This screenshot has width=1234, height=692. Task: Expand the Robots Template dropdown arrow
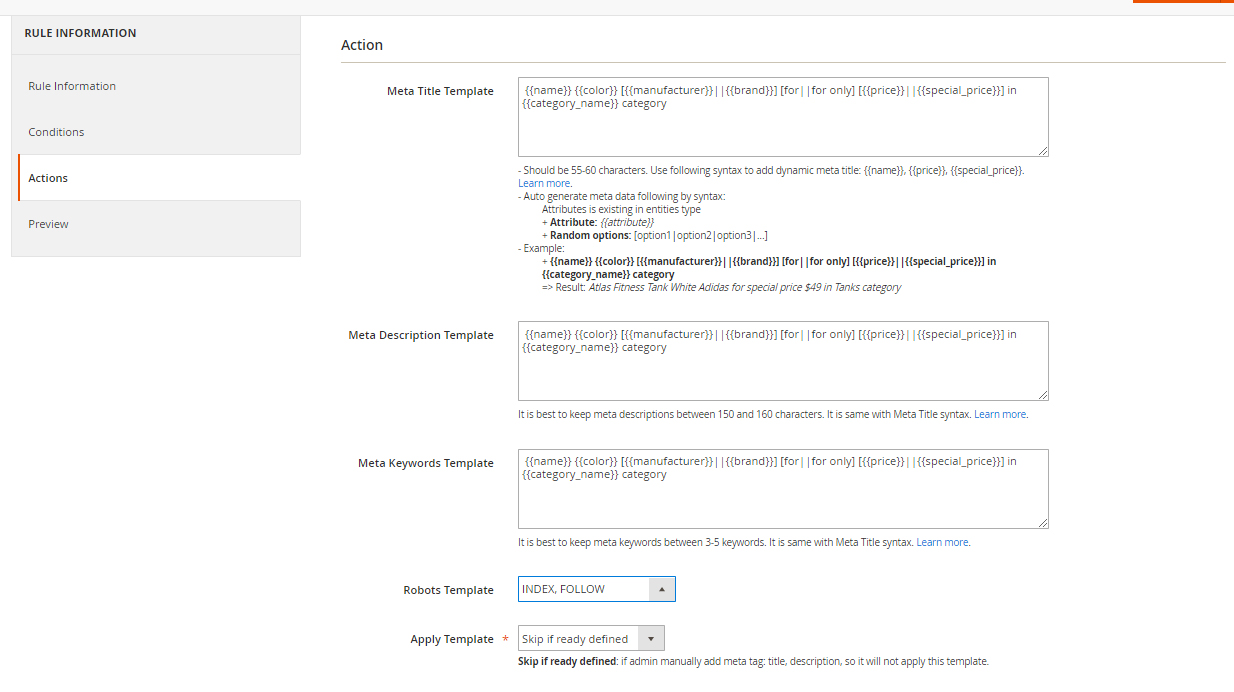tap(662, 590)
